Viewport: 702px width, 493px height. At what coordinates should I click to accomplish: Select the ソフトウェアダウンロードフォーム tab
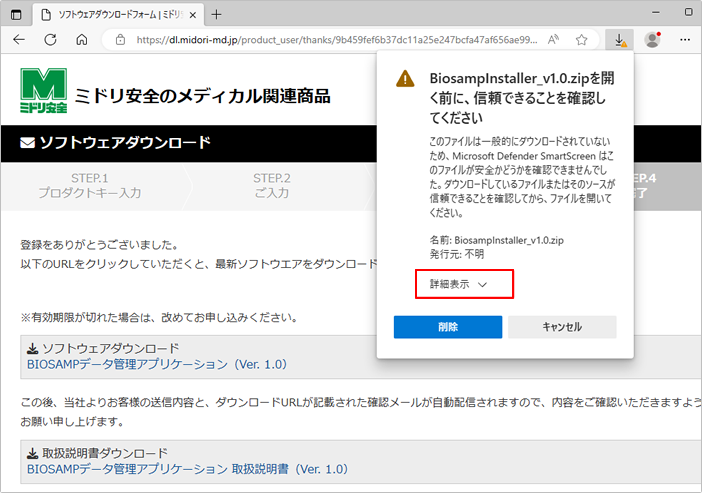click(119, 15)
